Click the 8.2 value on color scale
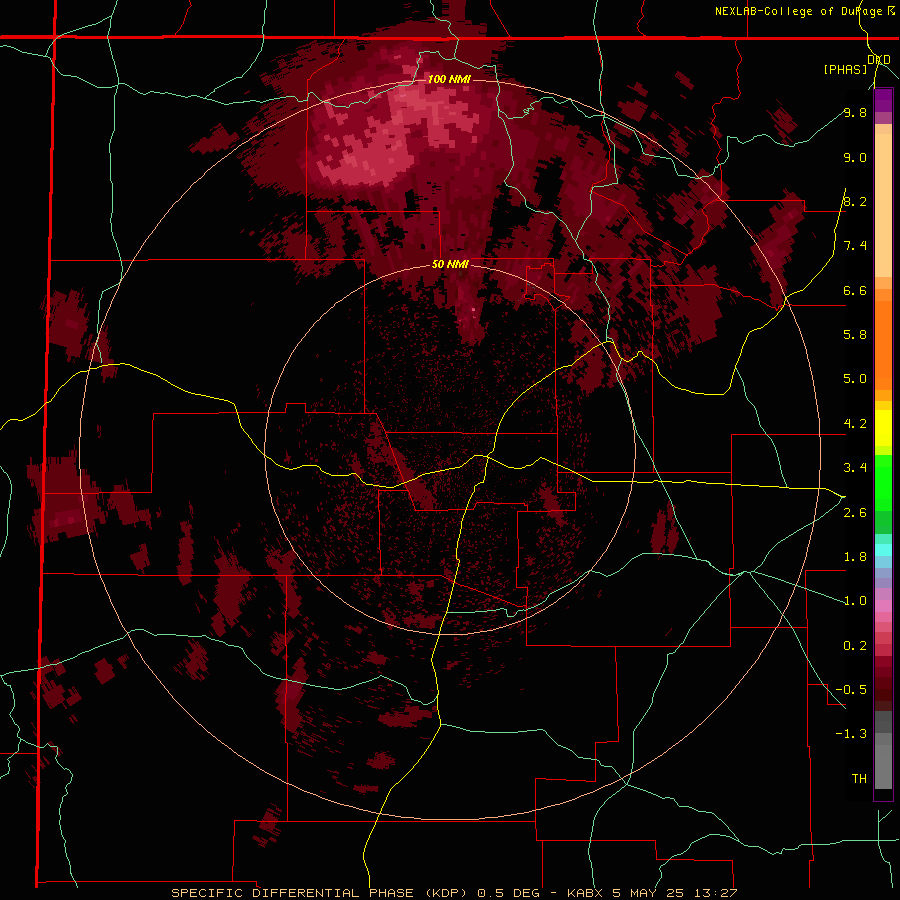Viewport: 900px width, 900px height. (x=855, y=201)
